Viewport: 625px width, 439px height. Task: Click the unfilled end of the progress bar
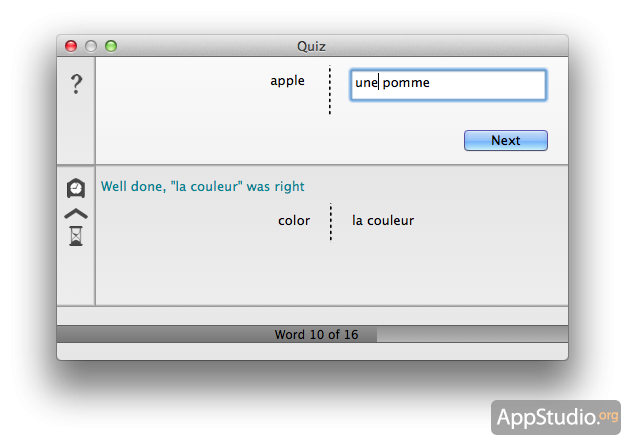[470, 334]
